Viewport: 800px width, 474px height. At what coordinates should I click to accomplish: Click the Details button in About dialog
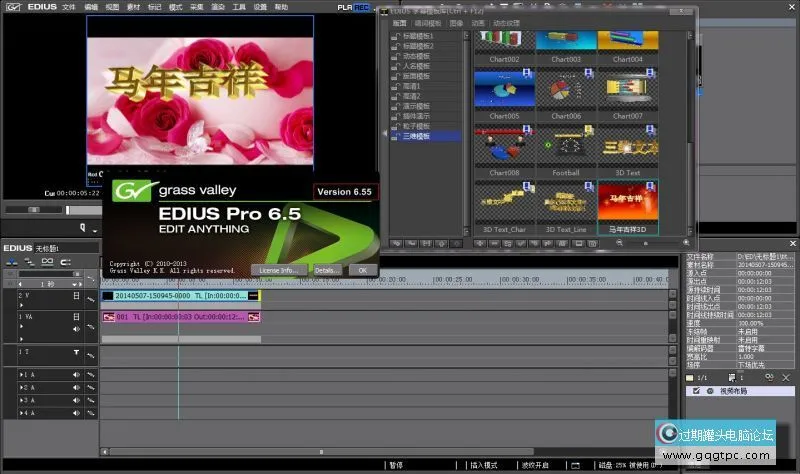327,270
